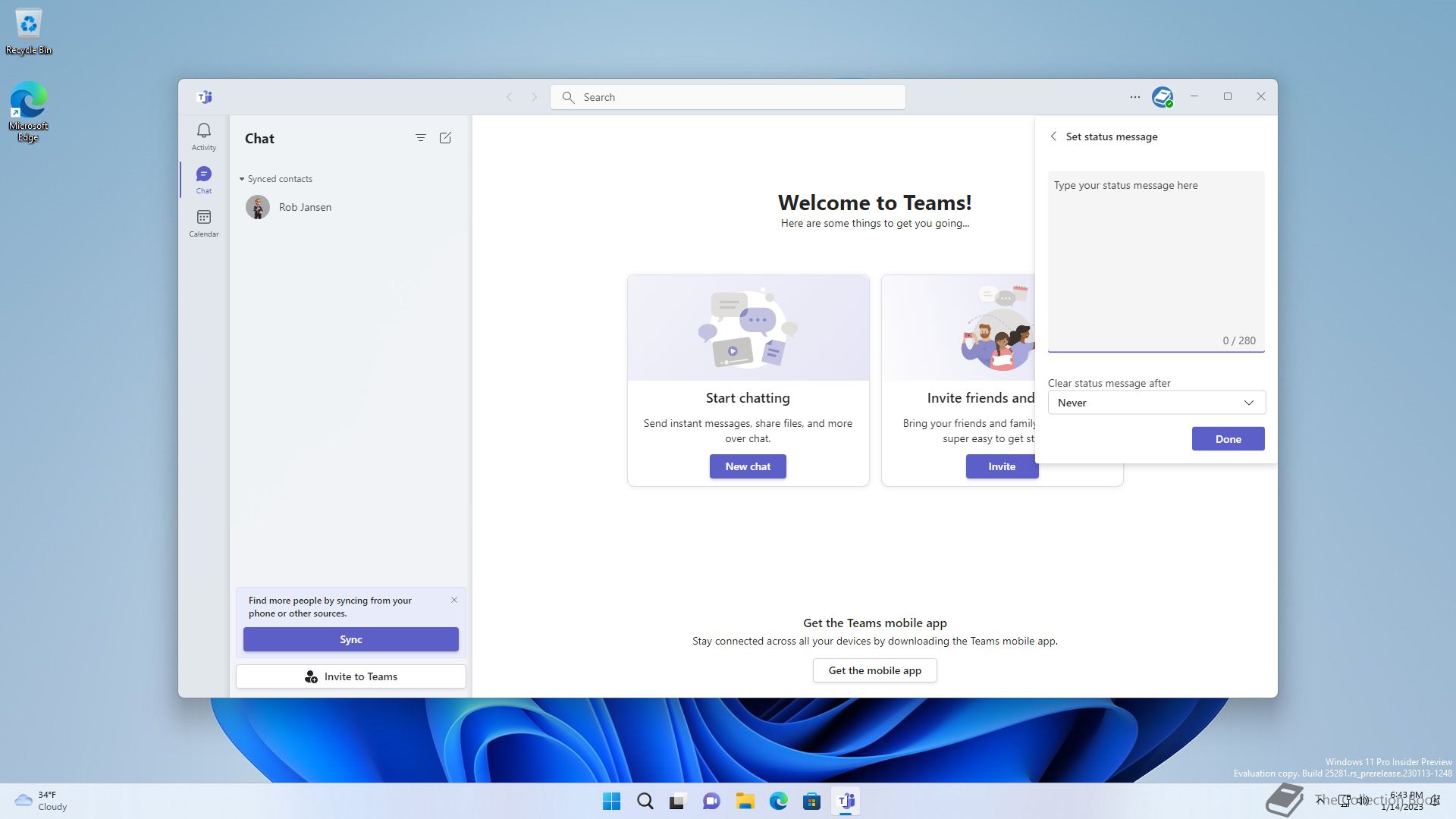Open the Activity bell in the sidebar
The height and width of the screenshot is (819, 1456).
pyautogui.click(x=203, y=136)
